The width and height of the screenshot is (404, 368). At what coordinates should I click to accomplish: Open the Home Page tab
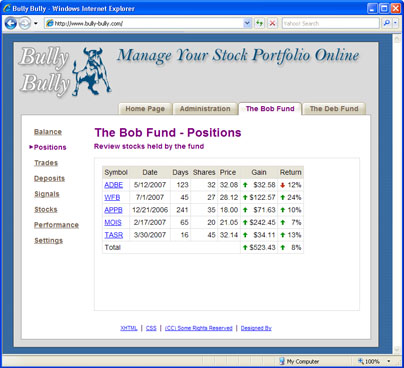coord(145,109)
